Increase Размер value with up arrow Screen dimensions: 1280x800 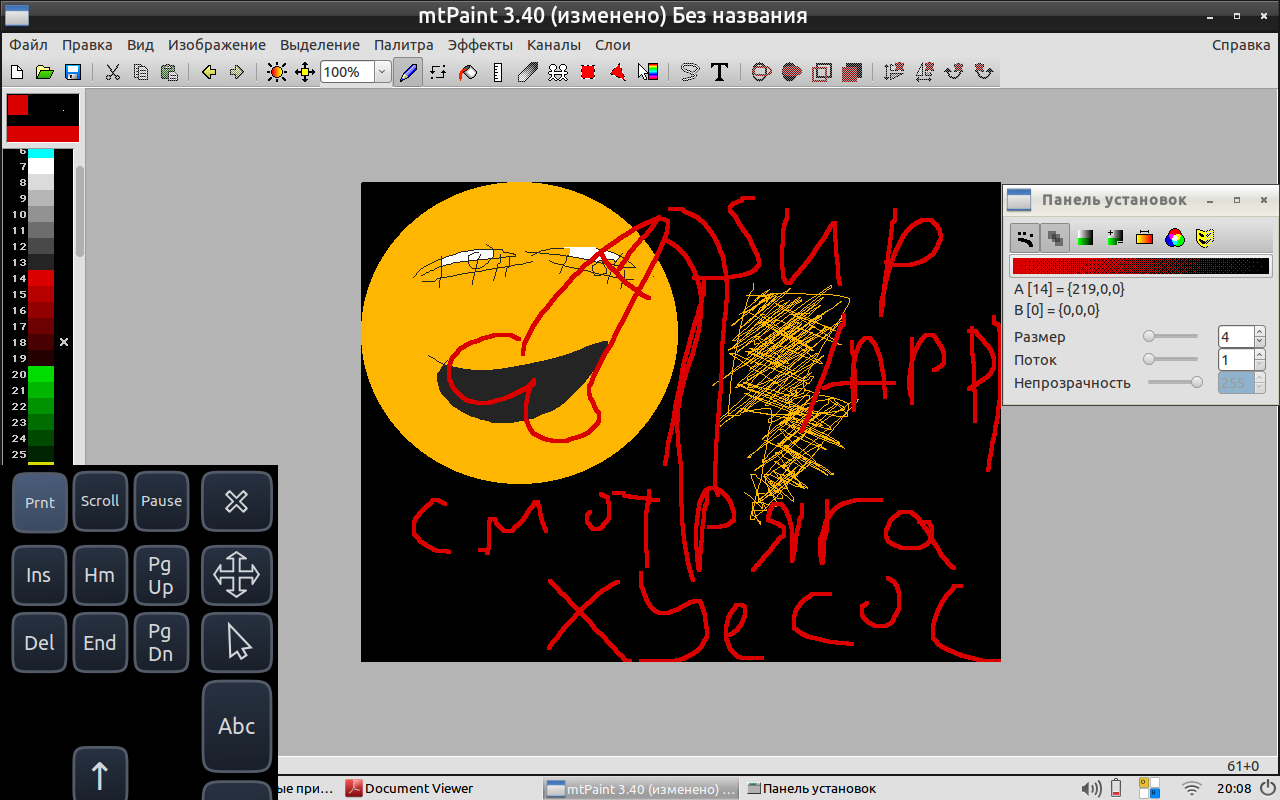pyautogui.click(x=1259, y=332)
